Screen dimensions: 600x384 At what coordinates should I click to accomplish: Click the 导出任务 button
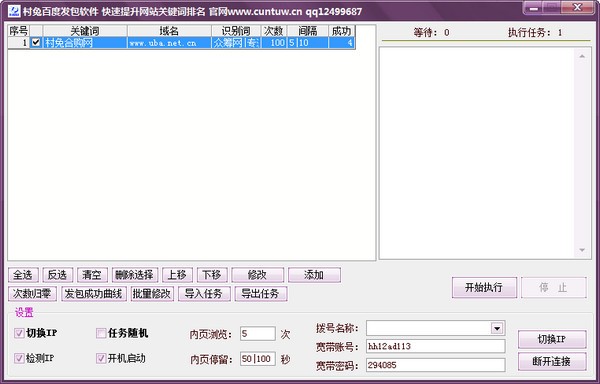click(261, 294)
